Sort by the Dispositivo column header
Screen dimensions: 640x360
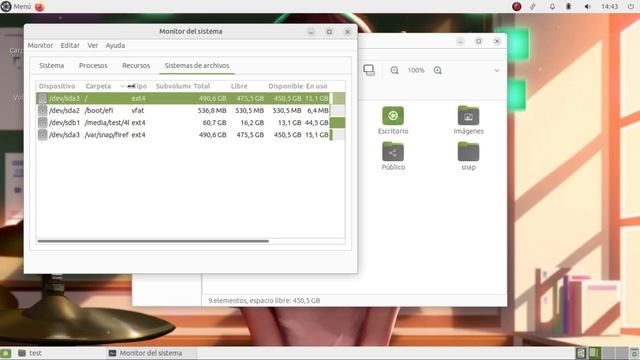coord(57,86)
